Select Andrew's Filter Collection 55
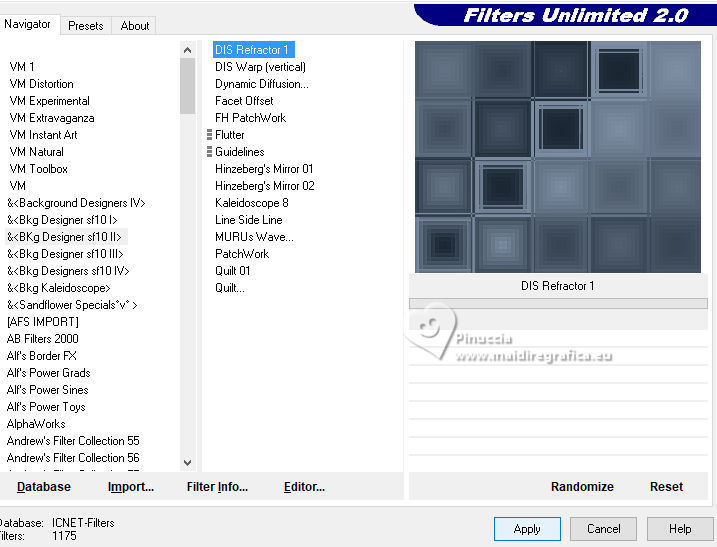Viewport: 717px width, 547px height. (x=73, y=440)
